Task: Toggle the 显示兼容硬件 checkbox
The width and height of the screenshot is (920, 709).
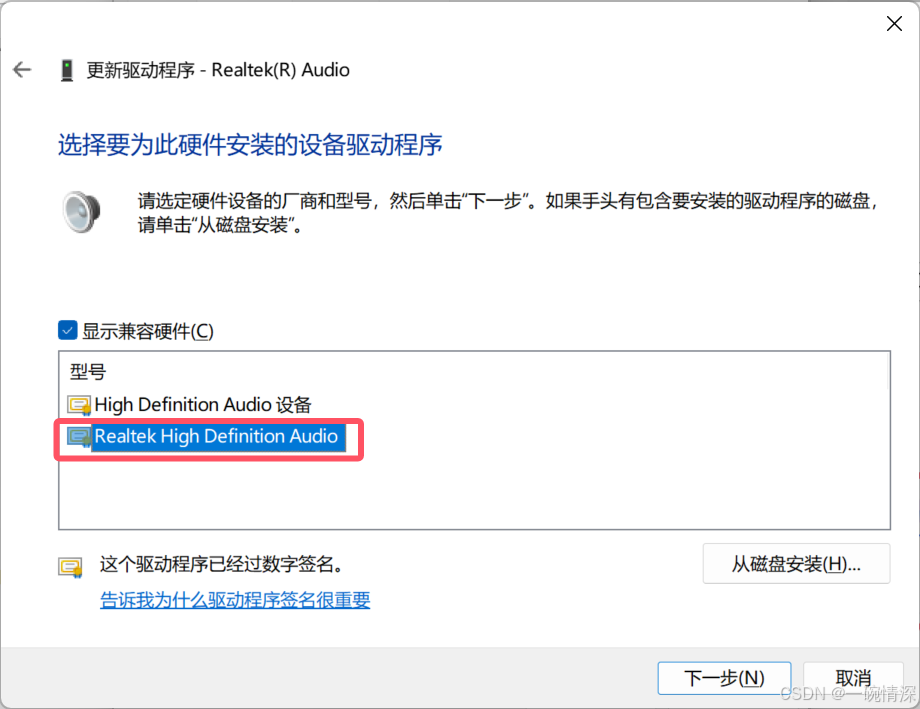Action: coord(67,330)
